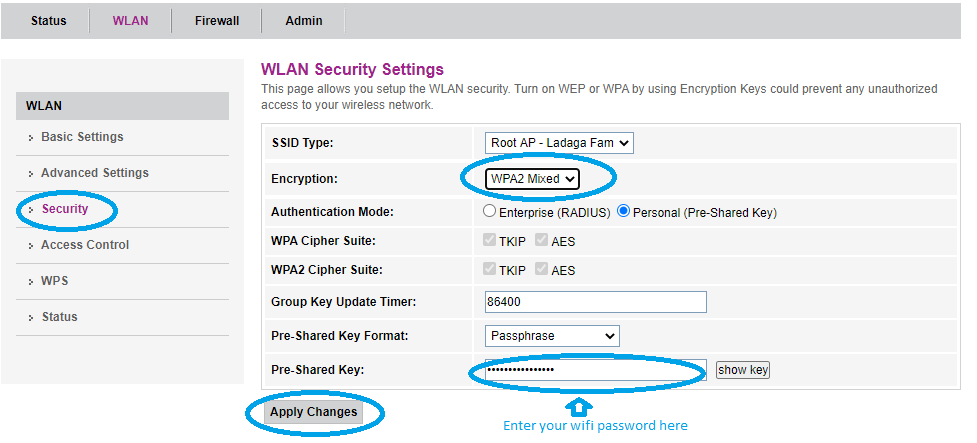977x443 pixels.
Task: Toggle TKIP checkbox under WPA Cipher Suite
Action: click(489, 240)
